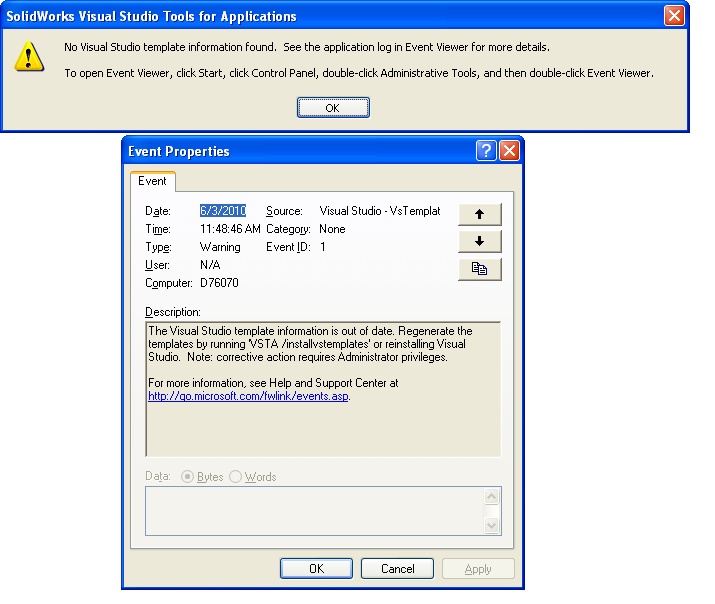Click the 'To open Event Viewer' instruction text

(359, 73)
